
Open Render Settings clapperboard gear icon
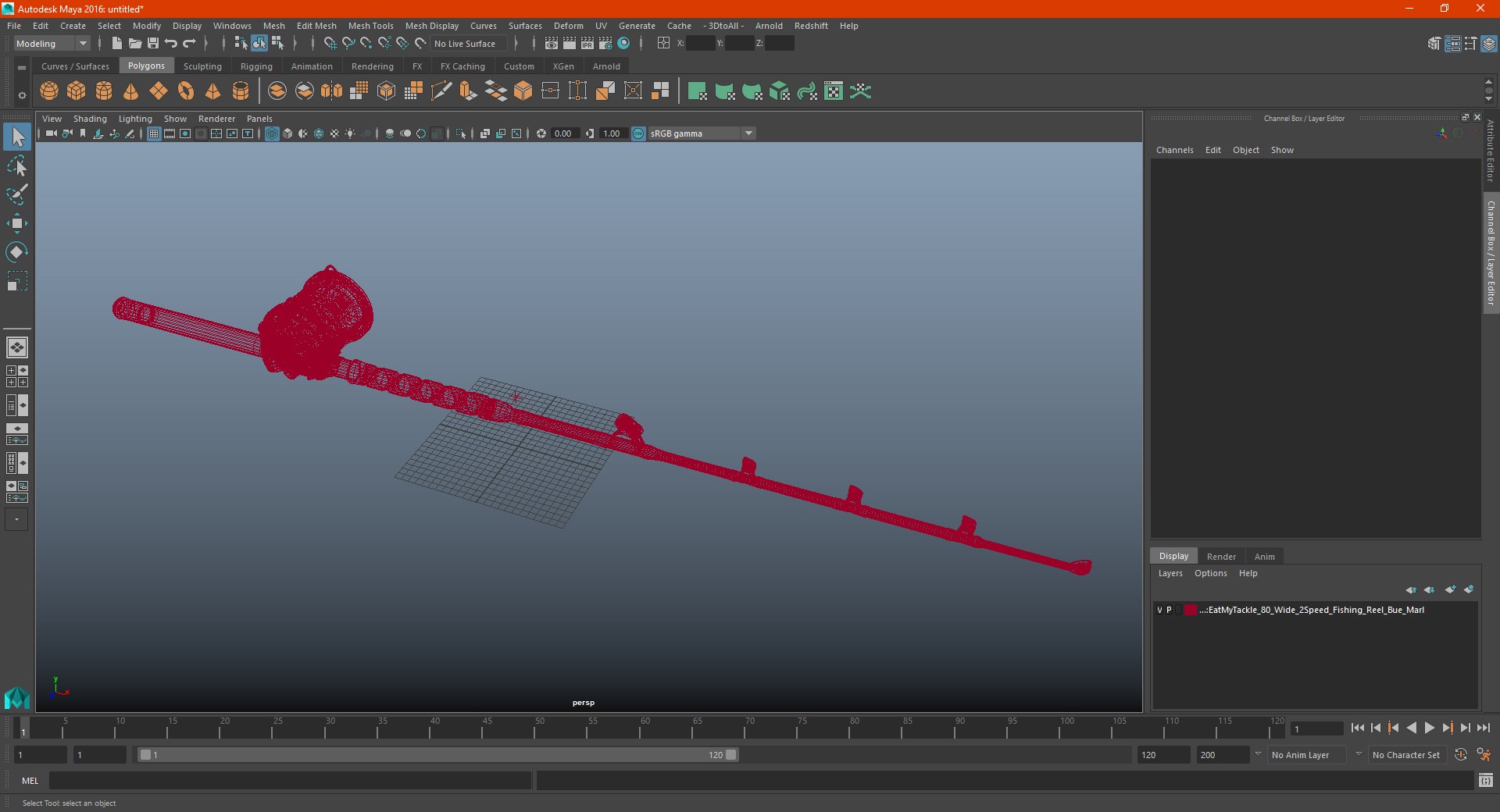click(605, 44)
